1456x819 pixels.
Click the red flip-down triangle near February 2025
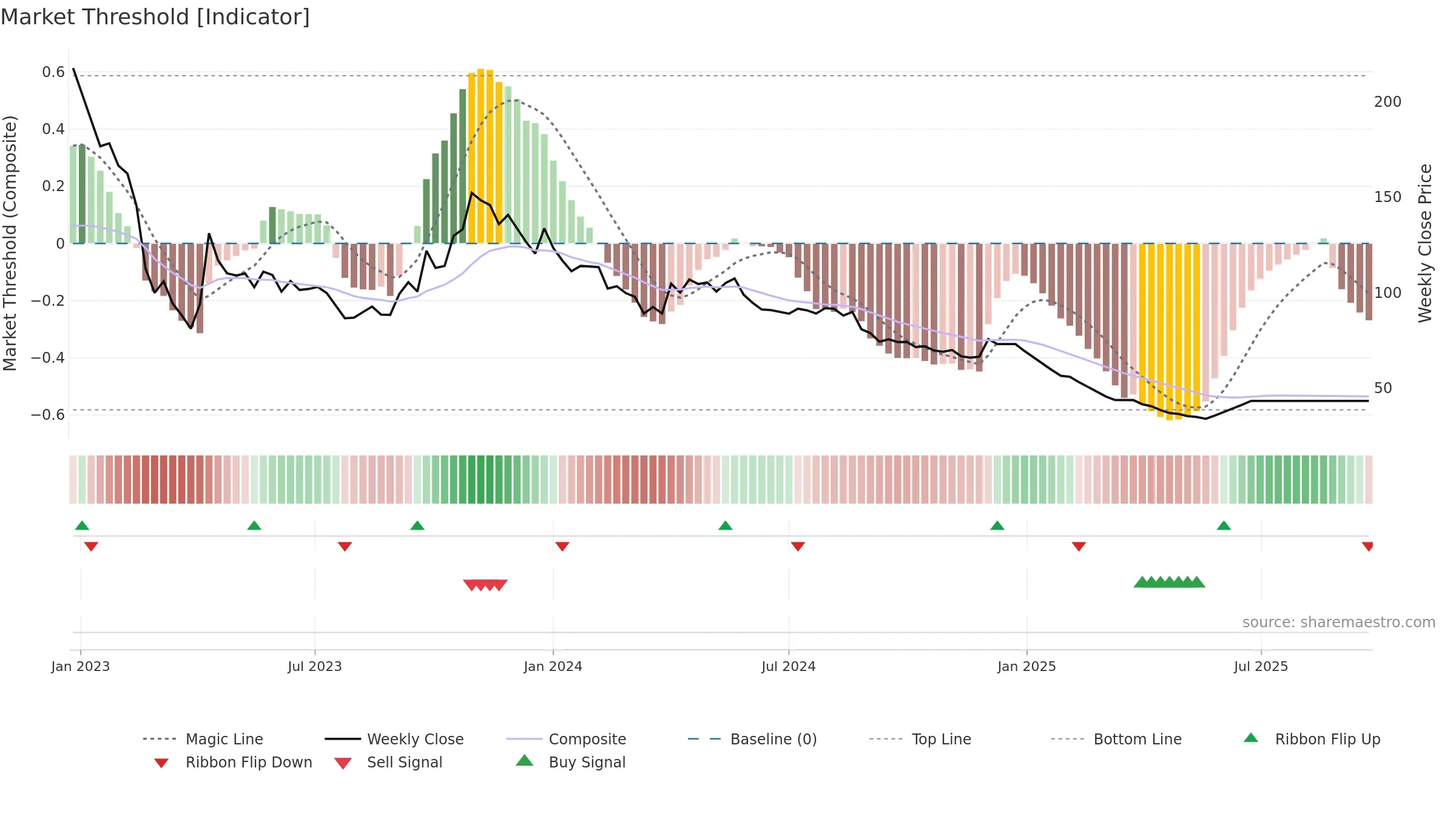pyautogui.click(x=1079, y=547)
